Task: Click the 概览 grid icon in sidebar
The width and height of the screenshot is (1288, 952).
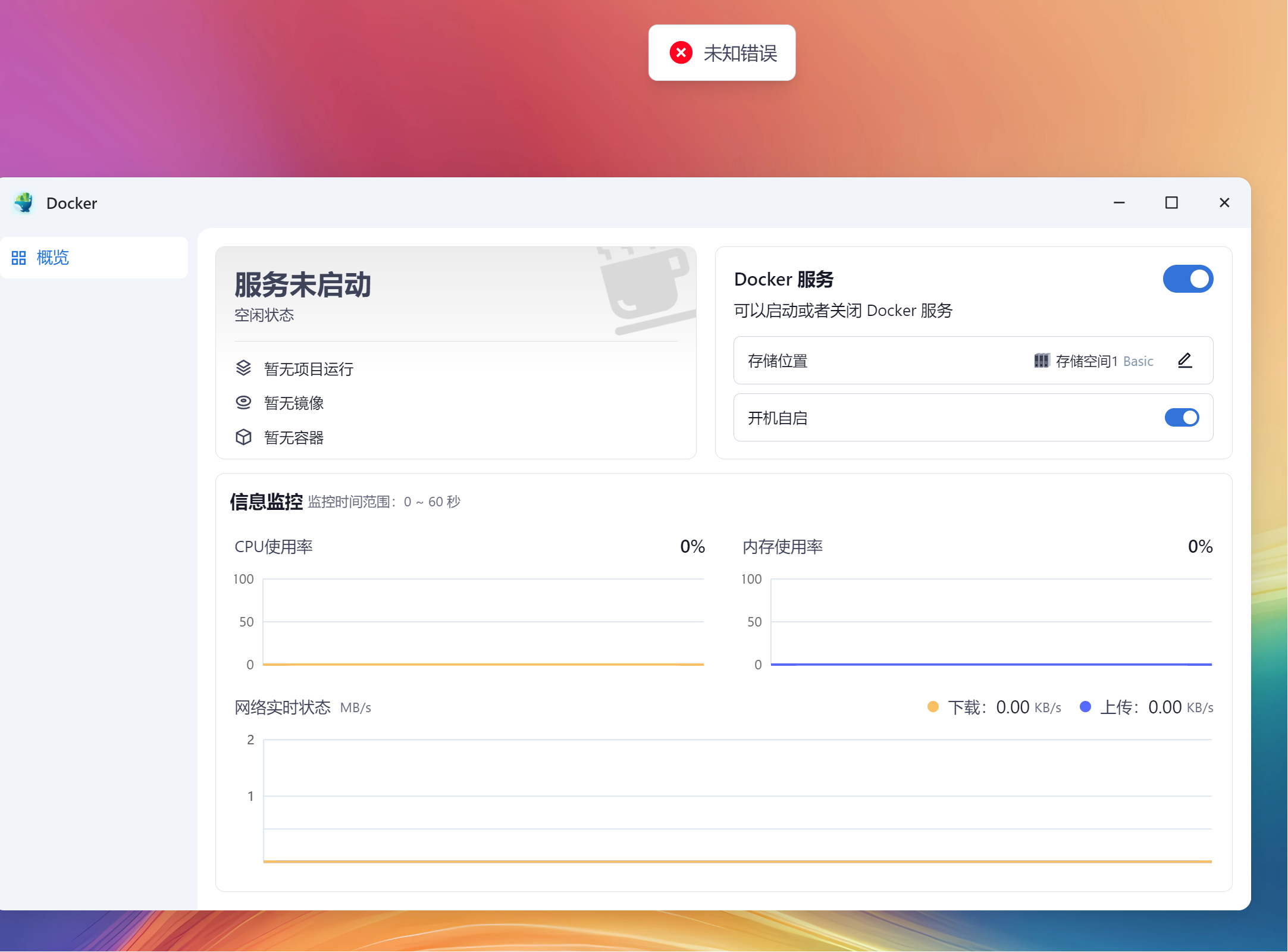Action: pos(18,258)
